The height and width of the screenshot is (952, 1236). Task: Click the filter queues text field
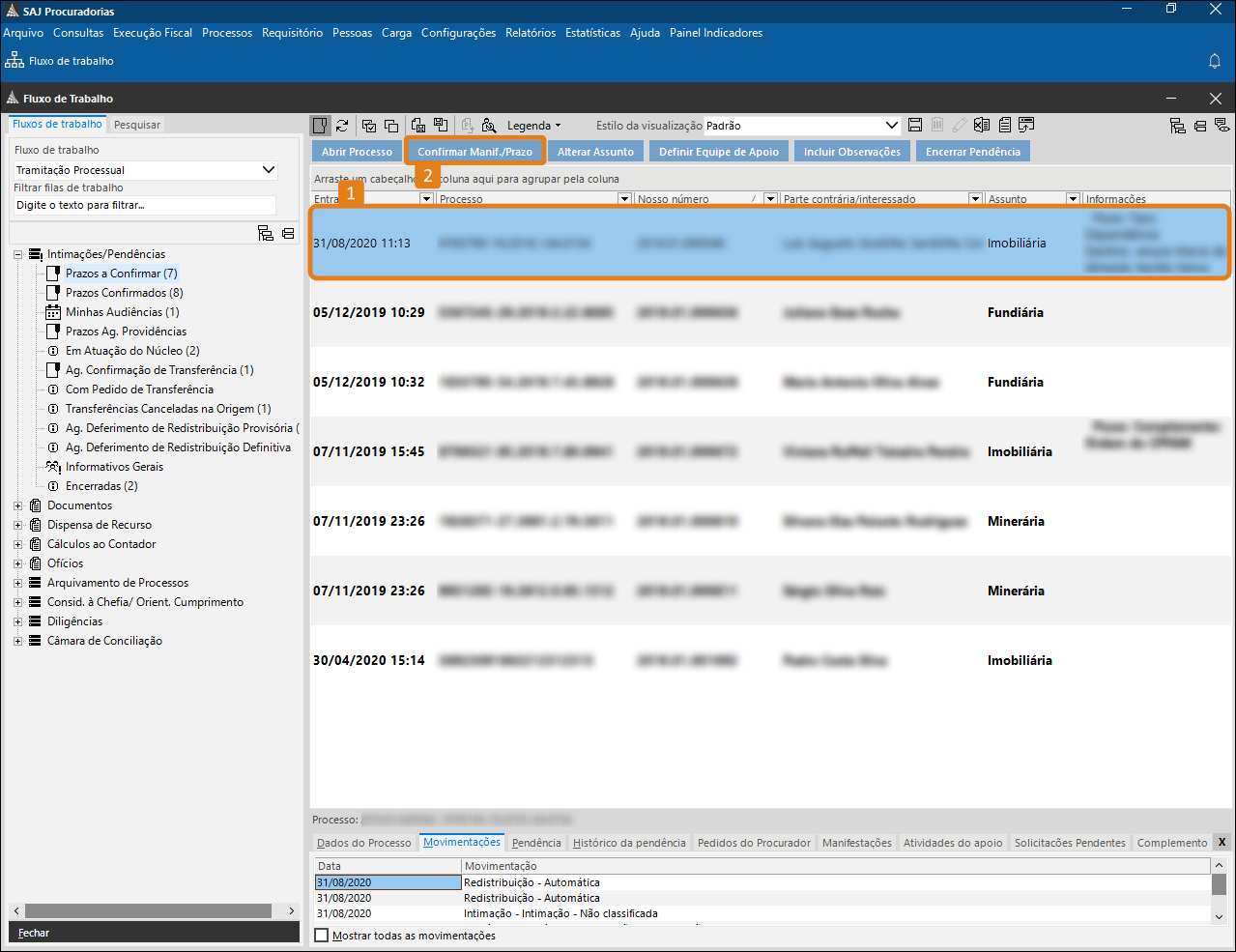coord(144,205)
